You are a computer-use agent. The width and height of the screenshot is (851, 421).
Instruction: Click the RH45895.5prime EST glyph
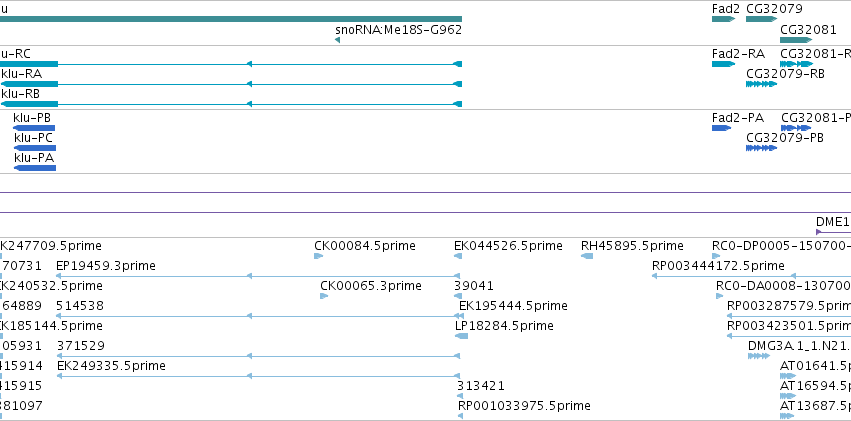(587, 256)
